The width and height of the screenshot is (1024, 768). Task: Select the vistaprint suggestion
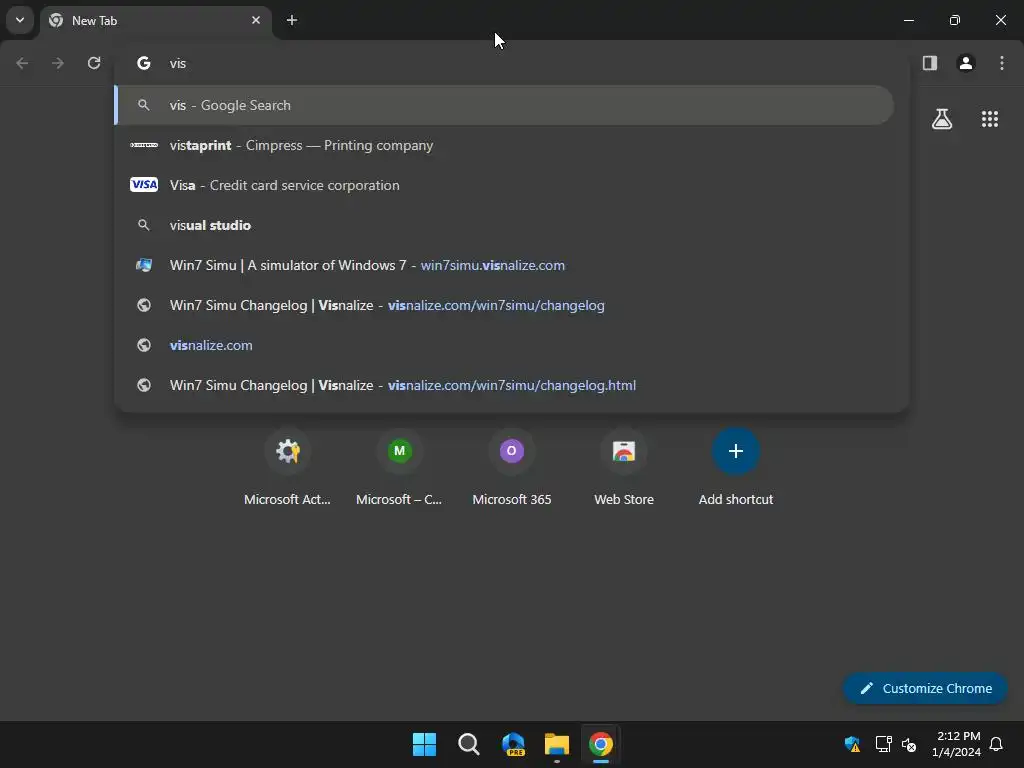click(x=504, y=145)
